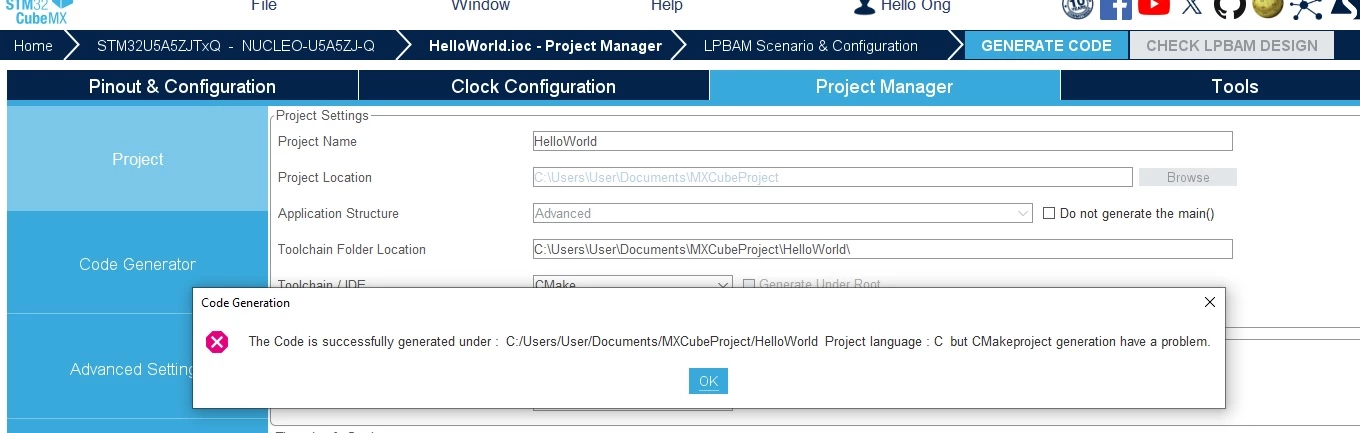1360x433 pixels.
Task: Open the Application Structure dropdown
Action: pyautogui.click(x=783, y=213)
